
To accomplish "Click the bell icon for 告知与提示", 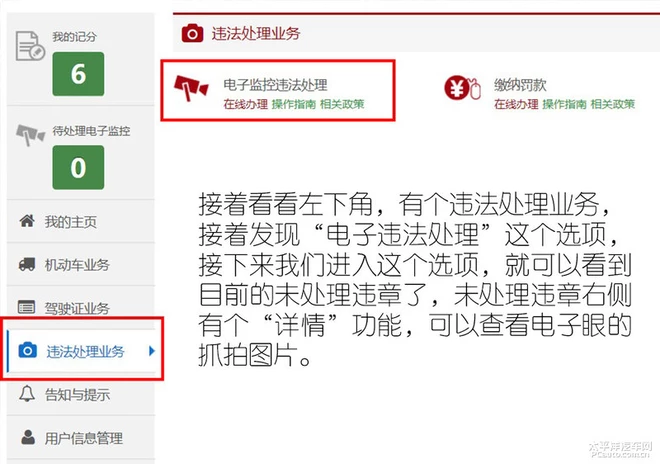I will pyautogui.click(x=27, y=393).
